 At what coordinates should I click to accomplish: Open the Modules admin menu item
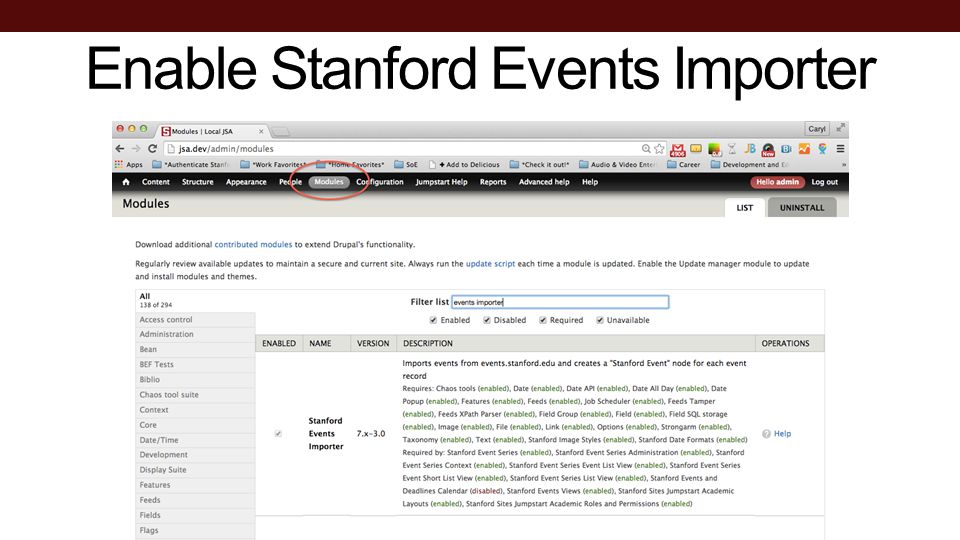pyautogui.click(x=329, y=182)
